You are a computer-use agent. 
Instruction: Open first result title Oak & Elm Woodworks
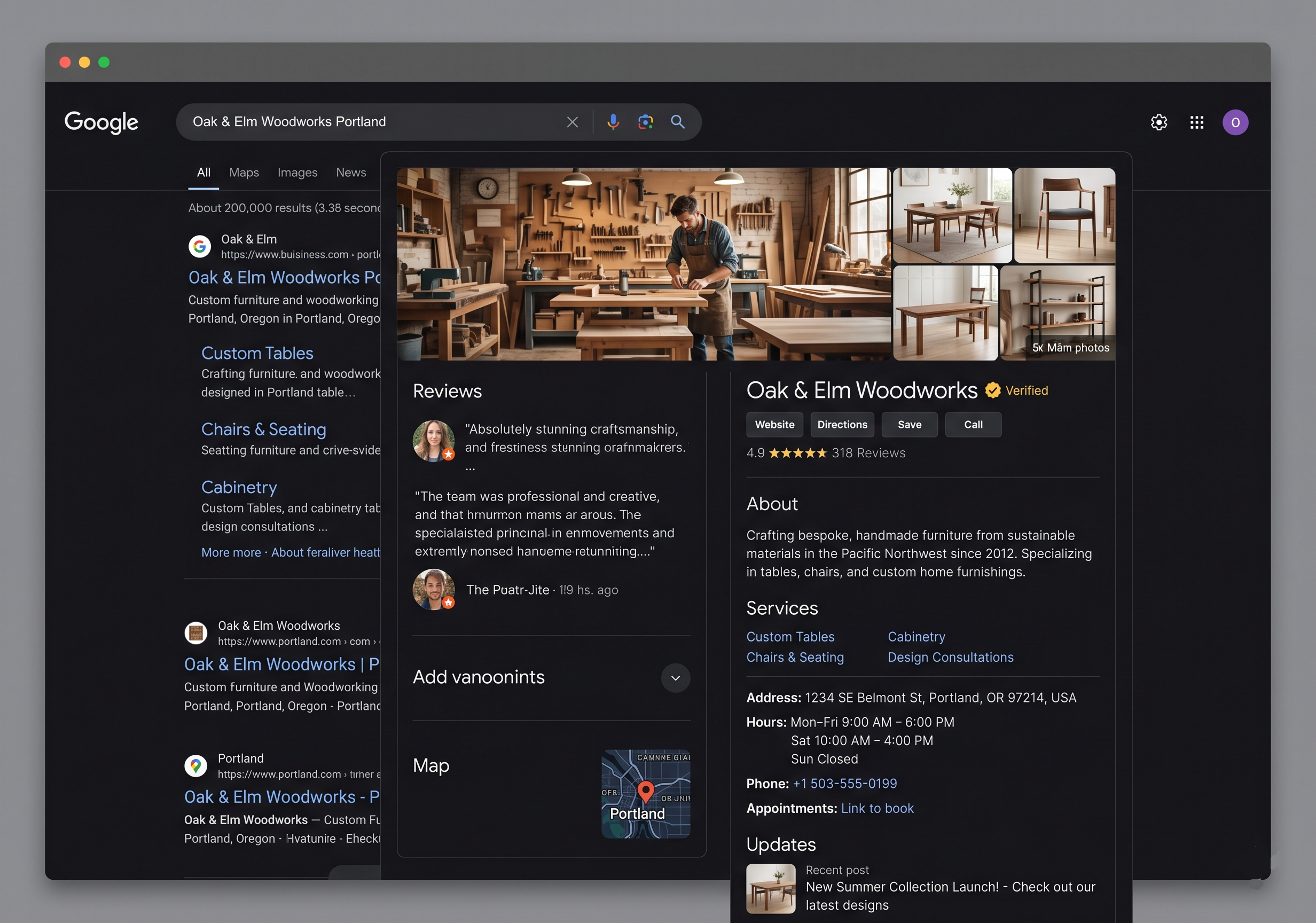(284, 277)
